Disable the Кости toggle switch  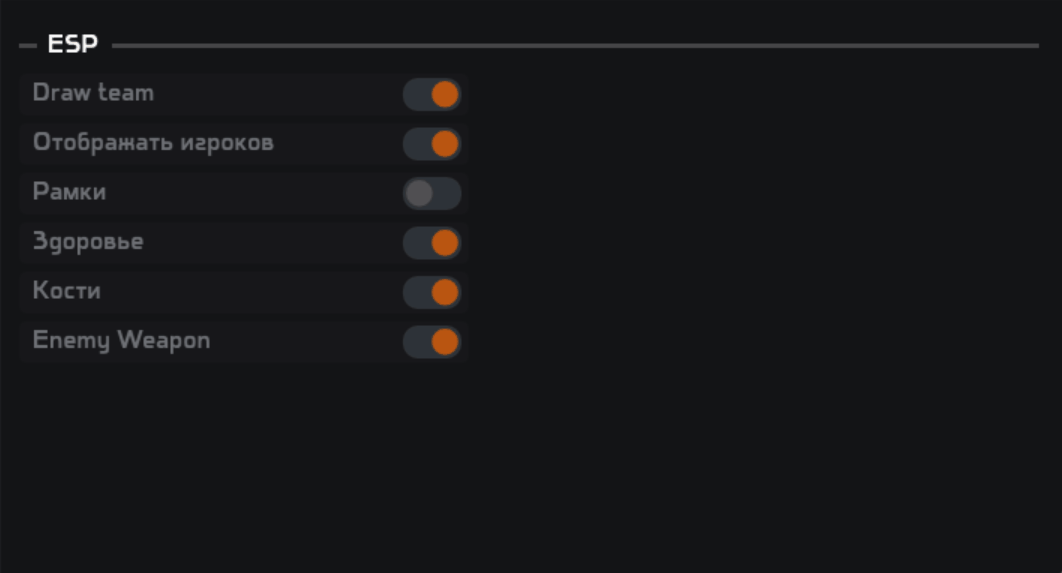pos(432,293)
